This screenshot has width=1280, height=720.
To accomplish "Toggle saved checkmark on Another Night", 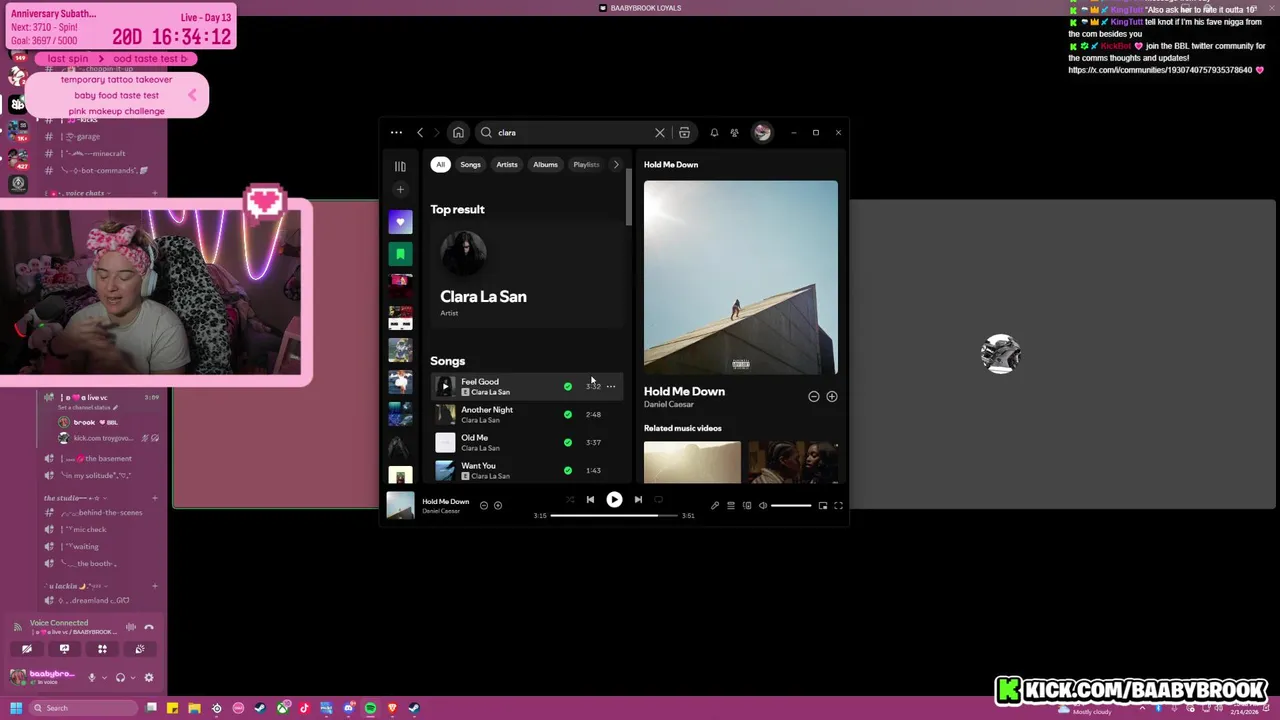I will 568,414.
